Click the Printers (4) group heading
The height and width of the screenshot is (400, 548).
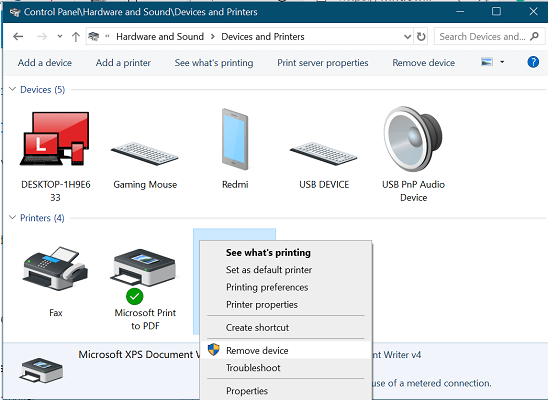[x=42, y=218]
